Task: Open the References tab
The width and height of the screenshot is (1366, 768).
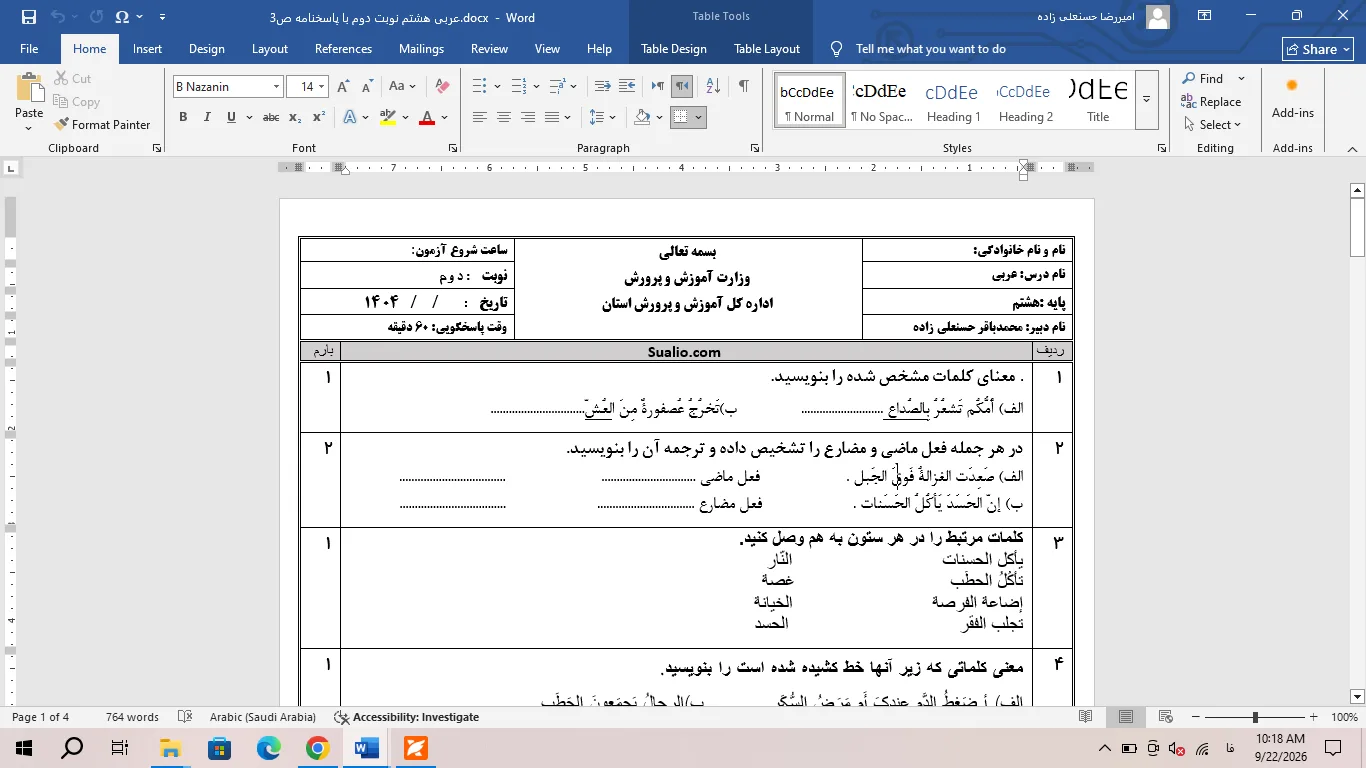Action: click(x=343, y=49)
